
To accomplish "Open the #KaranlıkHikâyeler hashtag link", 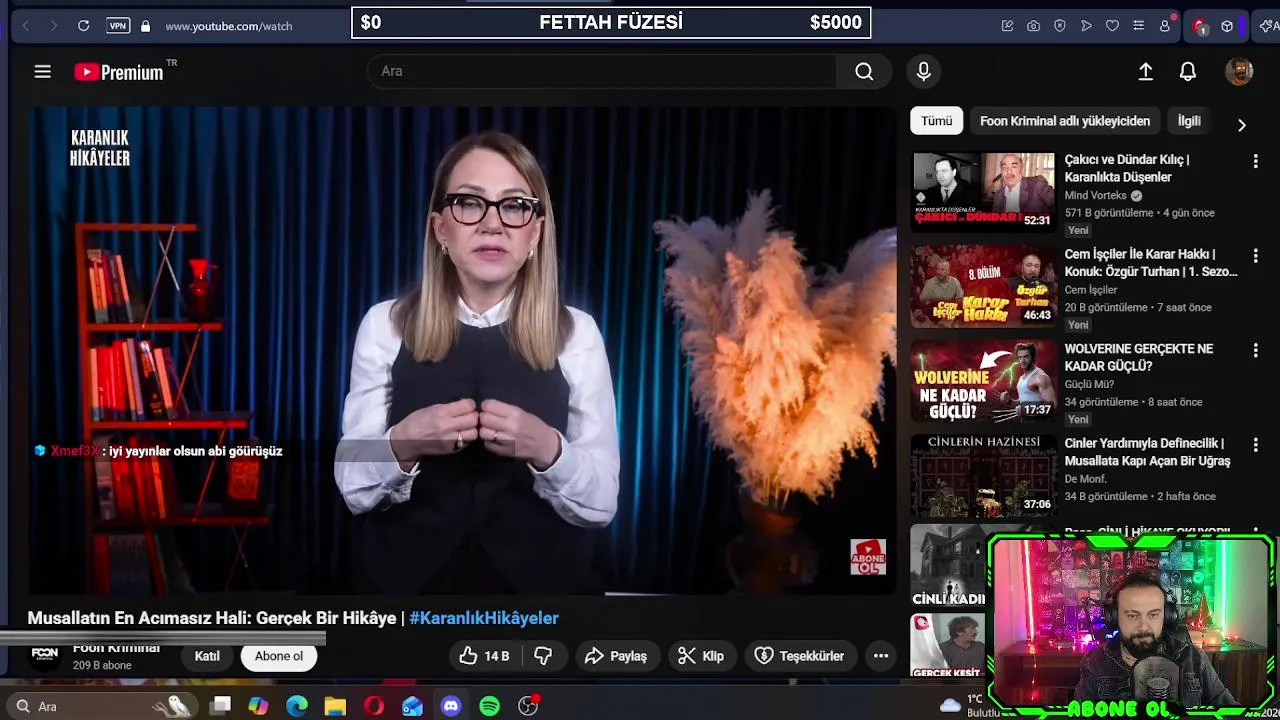I will (484, 618).
